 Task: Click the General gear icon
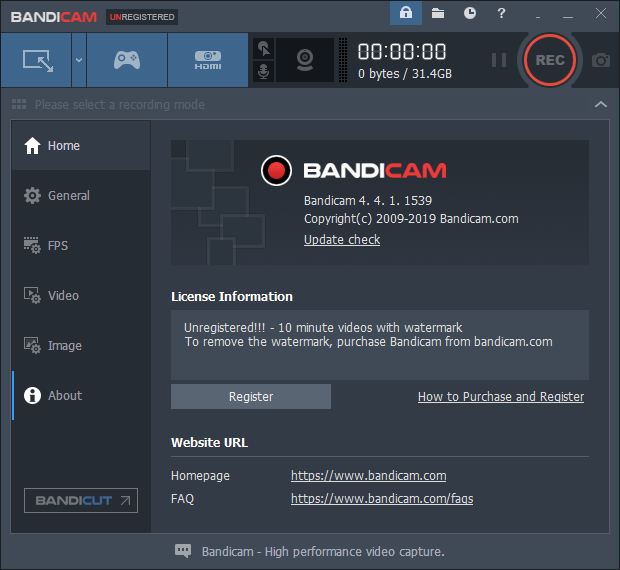(x=32, y=195)
